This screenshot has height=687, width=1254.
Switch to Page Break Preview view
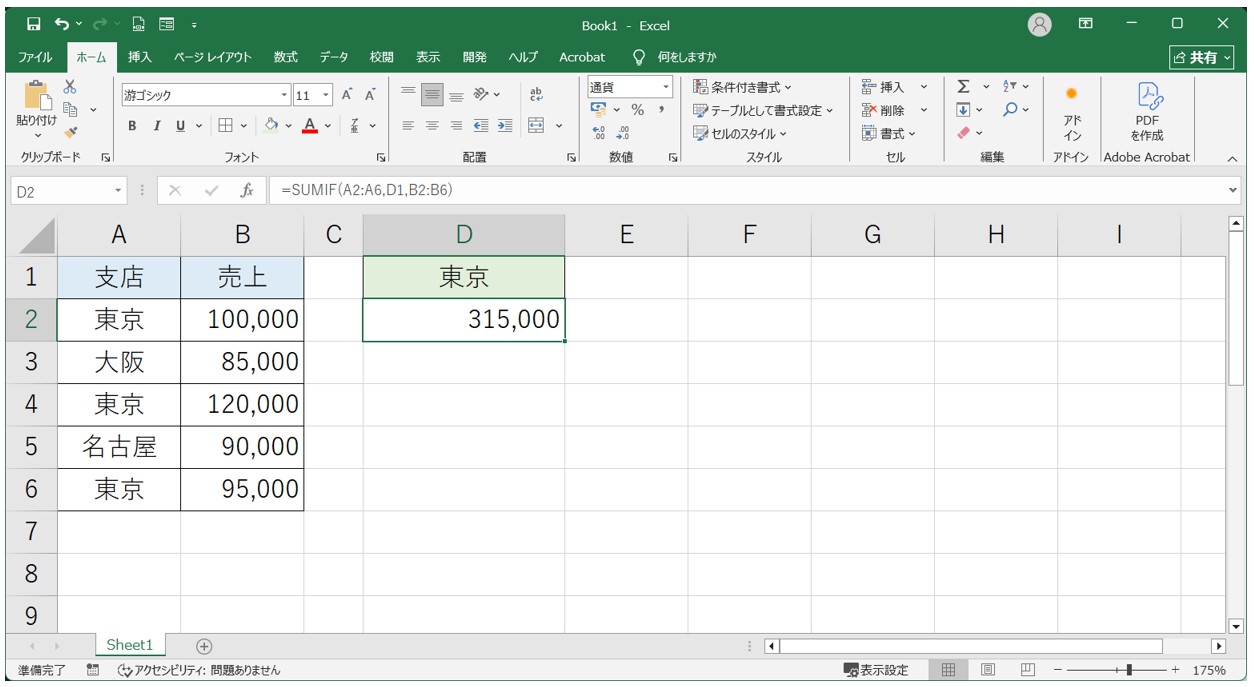pos(1027,670)
